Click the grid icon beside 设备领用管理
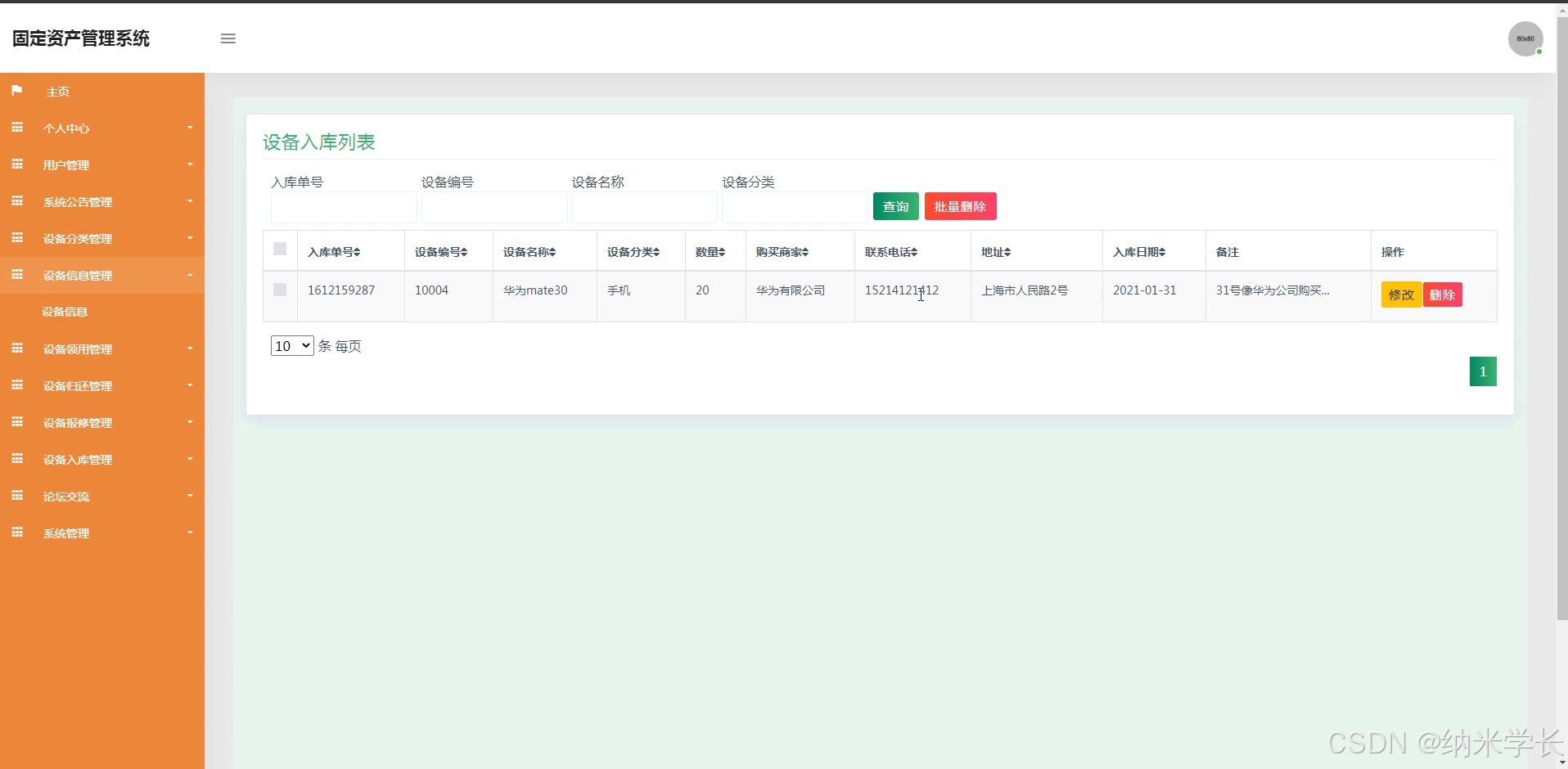The image size is (1568, 769). (17, 349)
